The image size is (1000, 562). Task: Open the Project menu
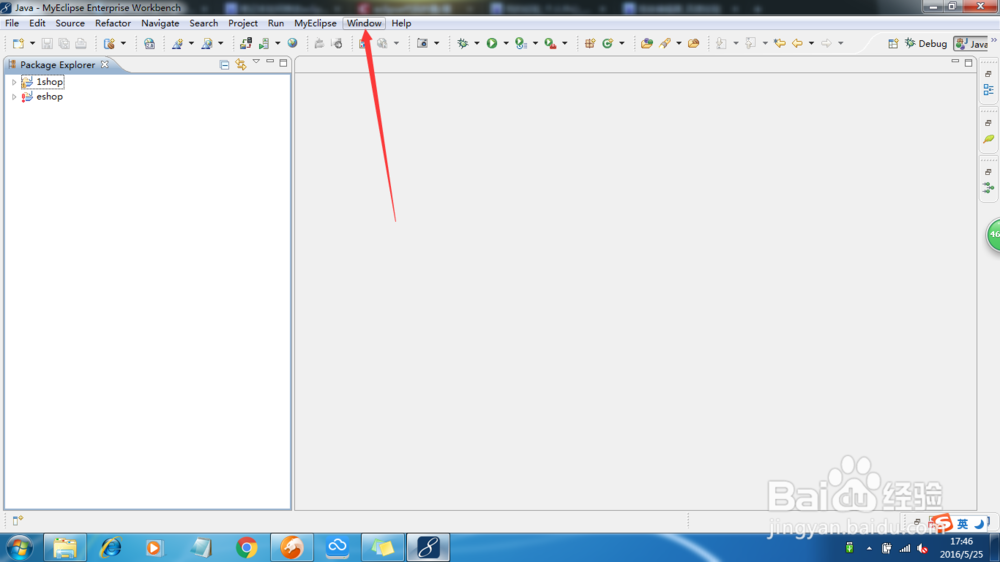[x=243, y=23]
